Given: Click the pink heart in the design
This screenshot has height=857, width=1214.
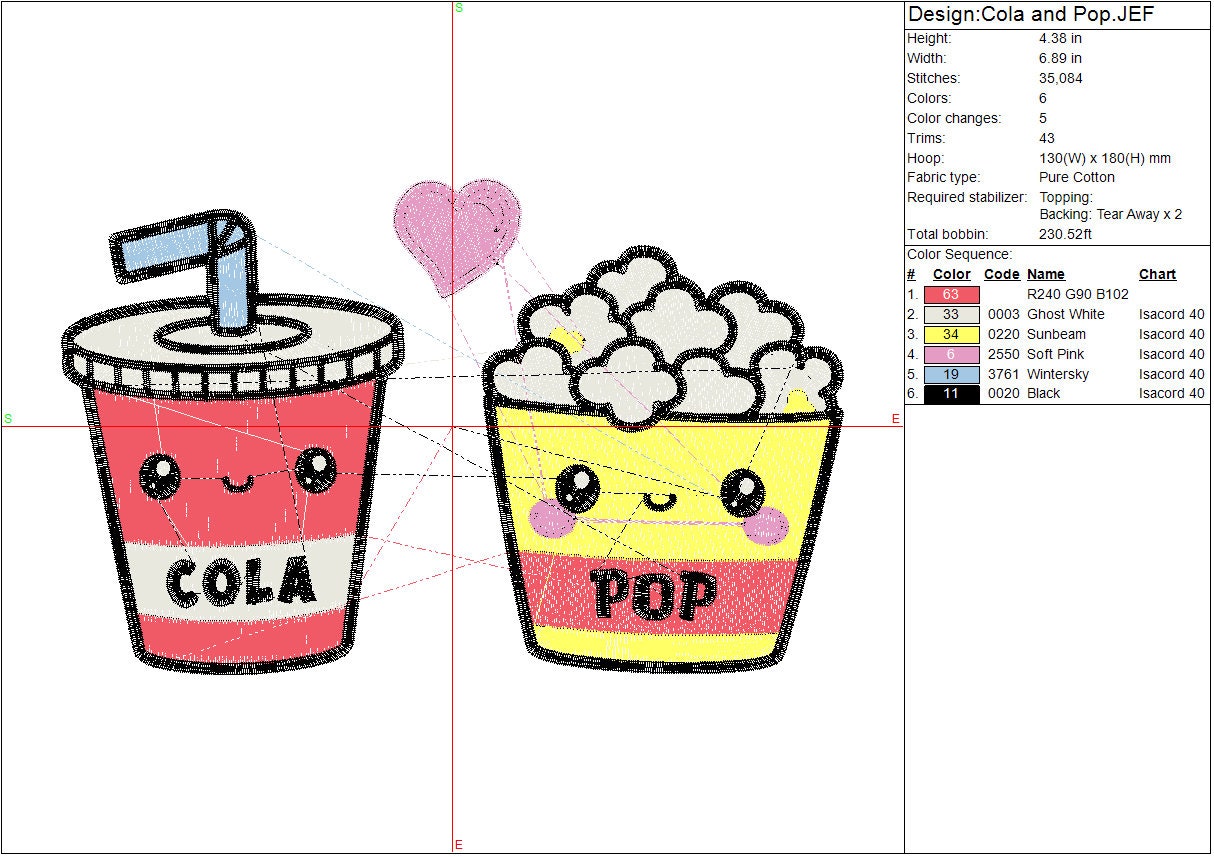Looking at the screenshot, I should point(457,230).
